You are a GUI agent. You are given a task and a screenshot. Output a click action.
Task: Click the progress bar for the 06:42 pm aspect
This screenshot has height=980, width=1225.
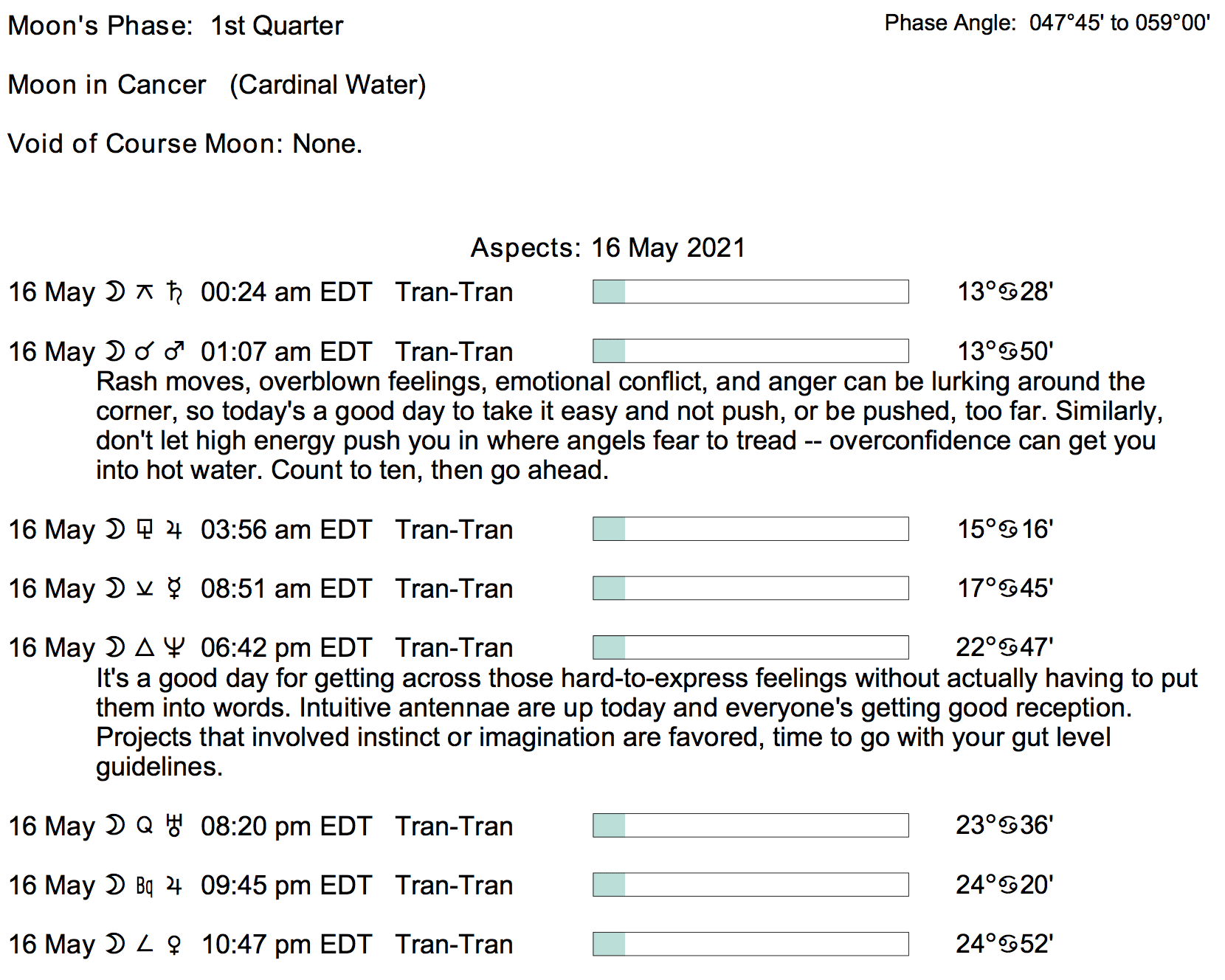750,647
